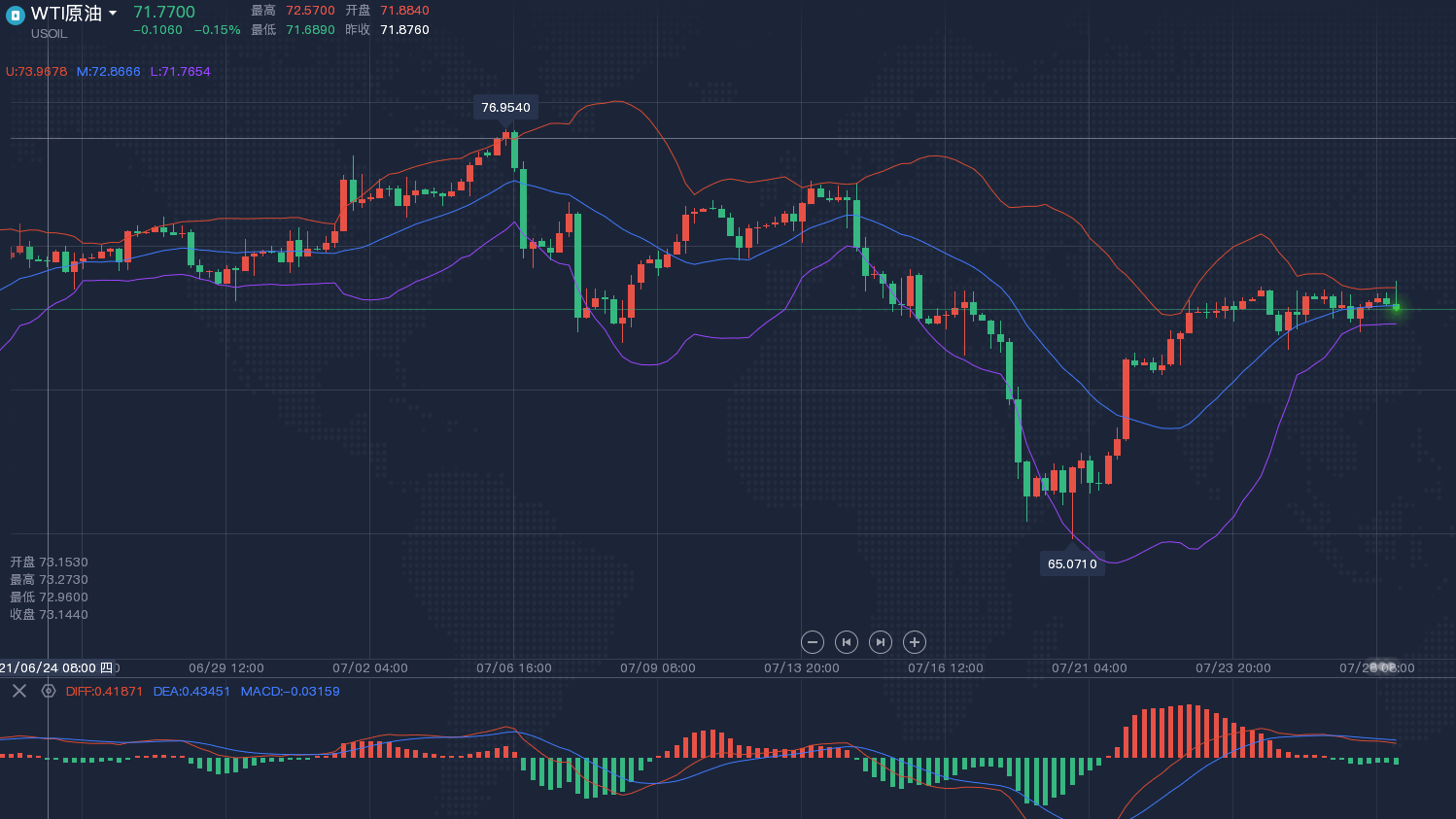Zoom in the chart with plus button
The image size is (1456, 819).
pyautogui.click(x=914, y=642)
